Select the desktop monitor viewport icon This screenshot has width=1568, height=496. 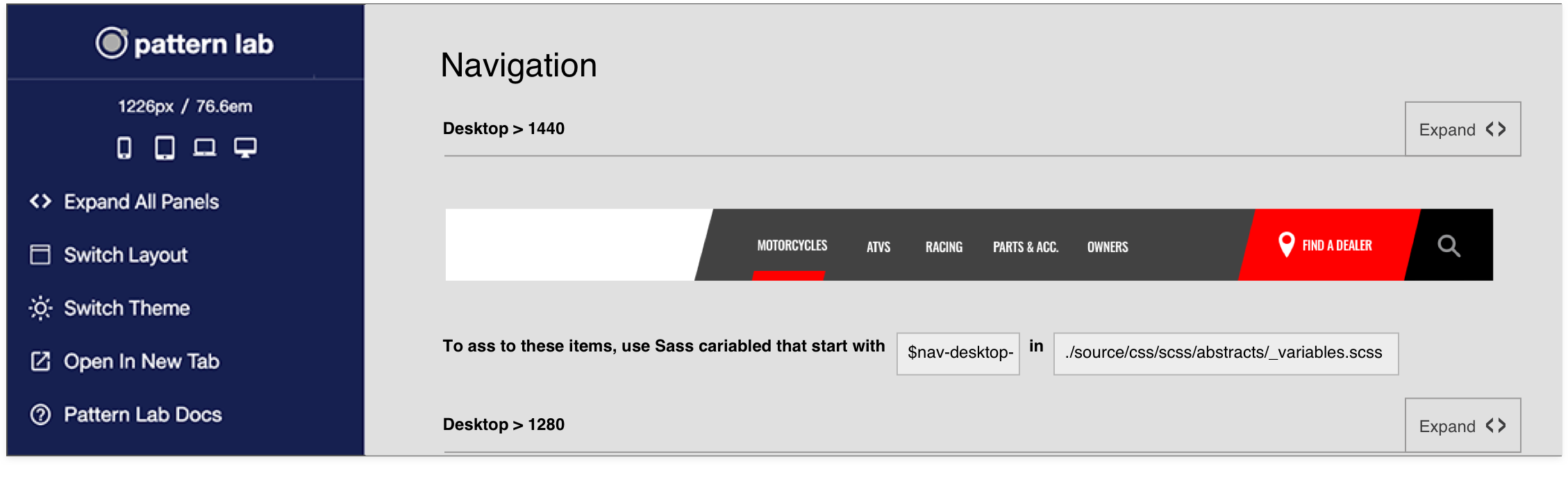point(245,148)
